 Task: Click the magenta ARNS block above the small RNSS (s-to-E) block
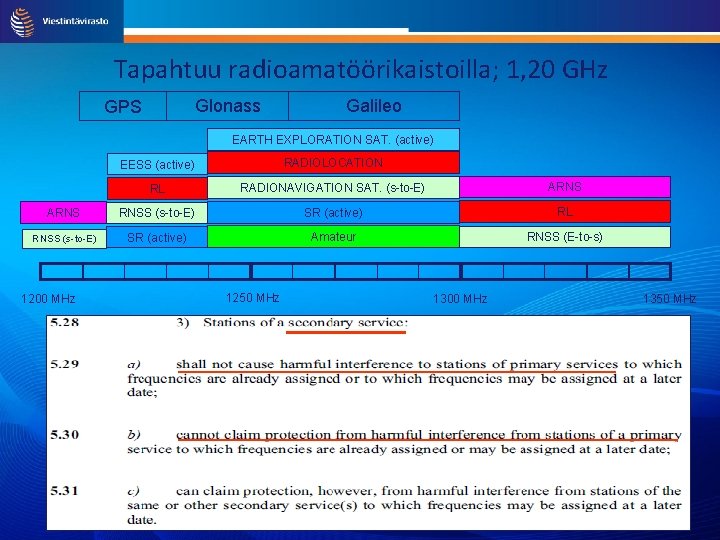[63, 213]
